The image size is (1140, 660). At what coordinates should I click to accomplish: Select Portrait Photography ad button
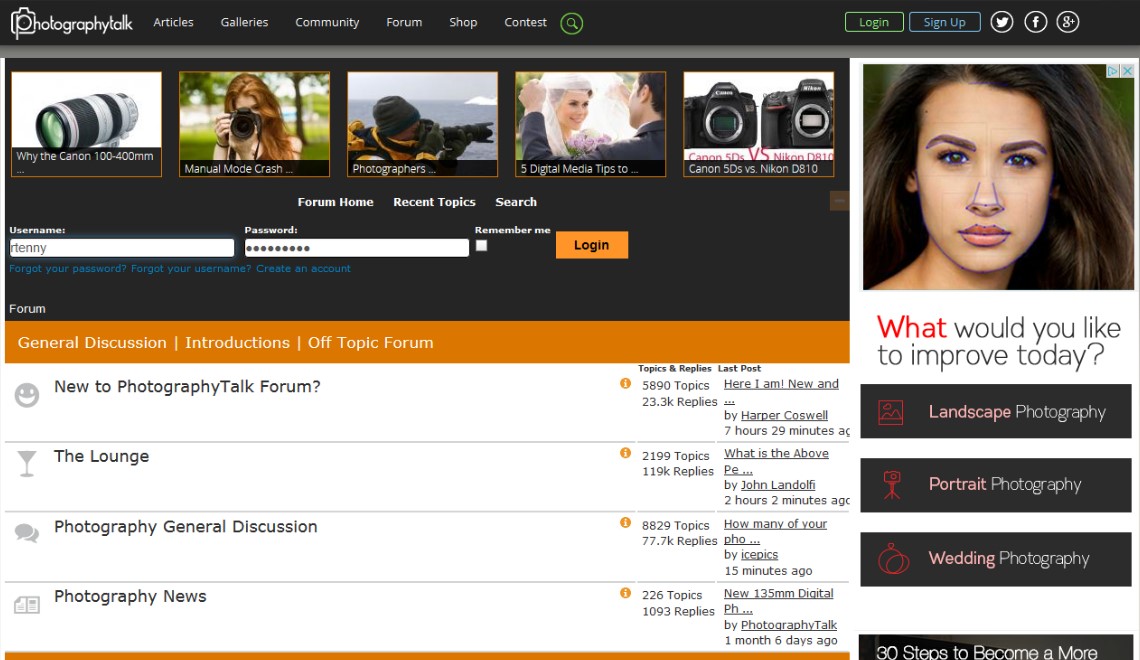pyautogui.click(x=996, y=485)
